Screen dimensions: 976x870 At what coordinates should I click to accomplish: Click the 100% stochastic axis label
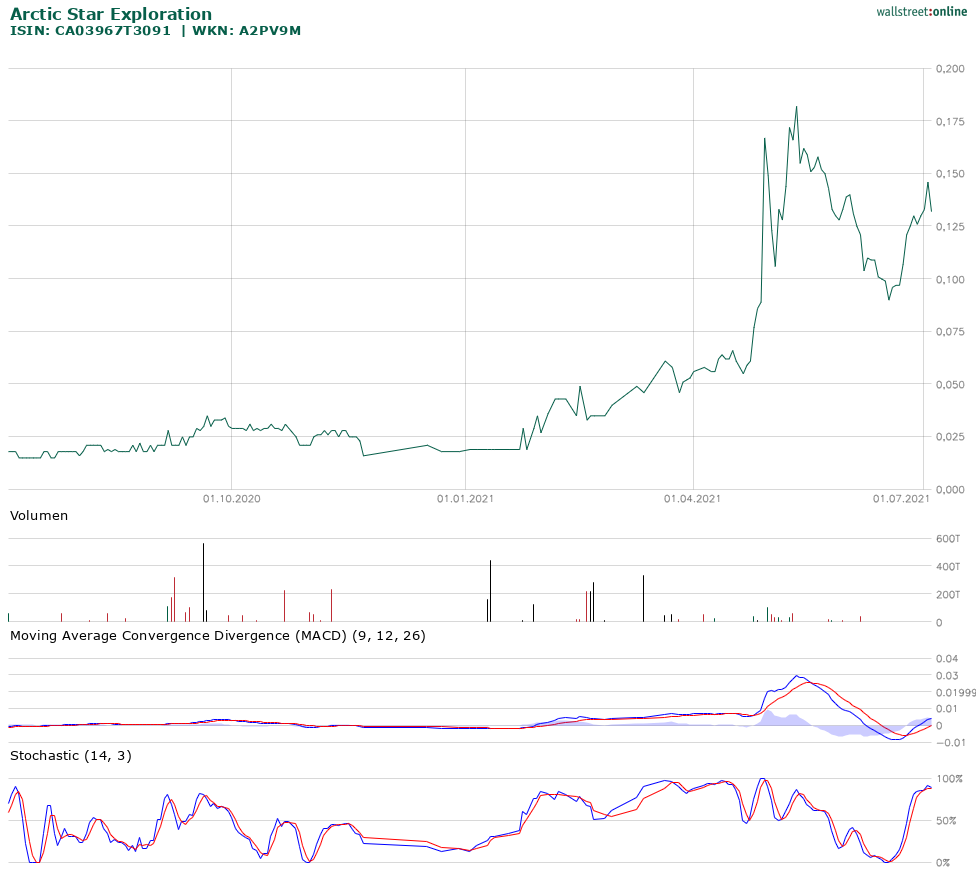(949, 779)
